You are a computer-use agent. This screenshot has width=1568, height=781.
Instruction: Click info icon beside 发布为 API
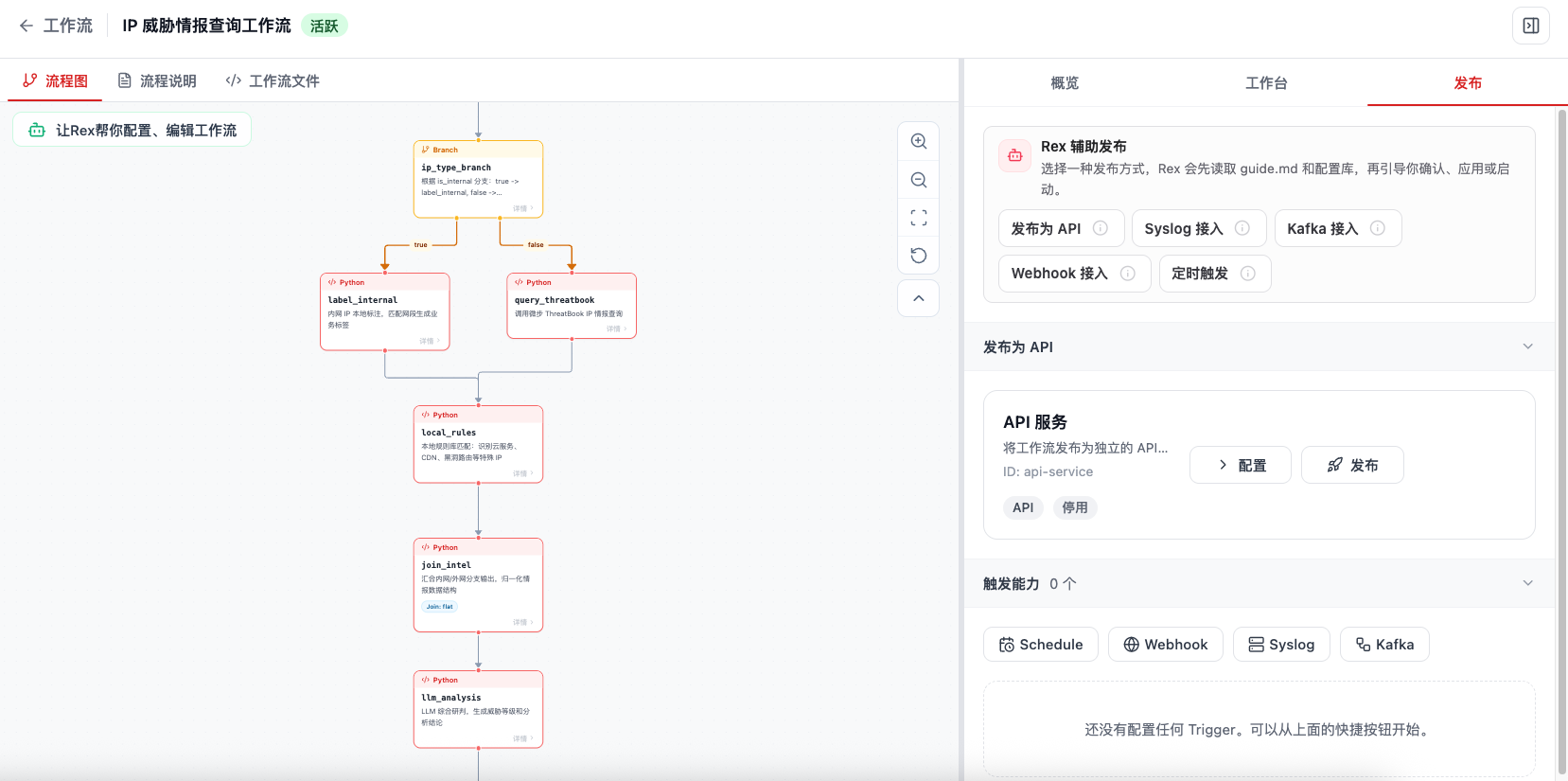(x=1101, y=228)
